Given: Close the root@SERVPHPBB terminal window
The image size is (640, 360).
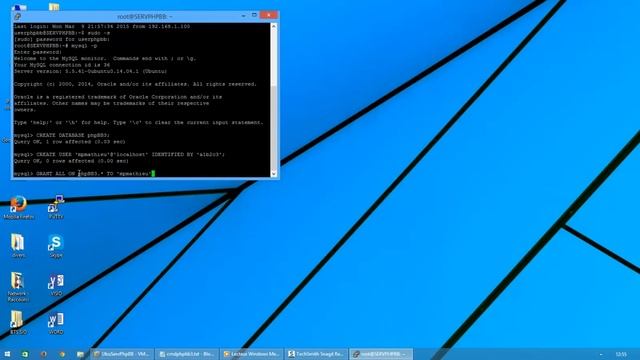Looking at the screenshot, I should (269, 16).
